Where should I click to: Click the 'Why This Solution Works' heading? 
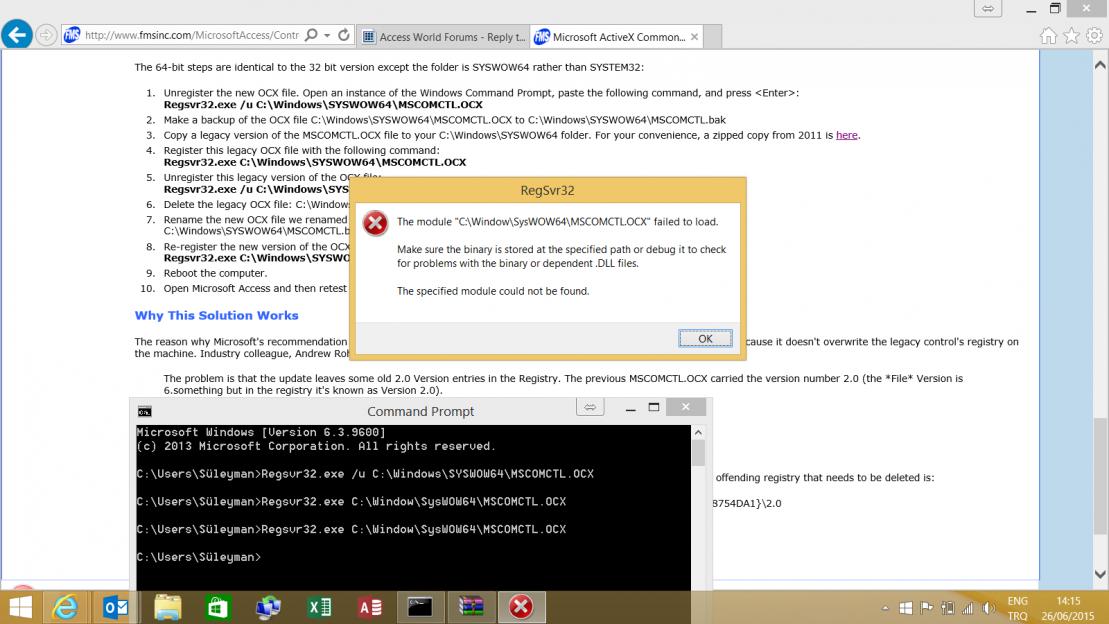tap(216, 316)
